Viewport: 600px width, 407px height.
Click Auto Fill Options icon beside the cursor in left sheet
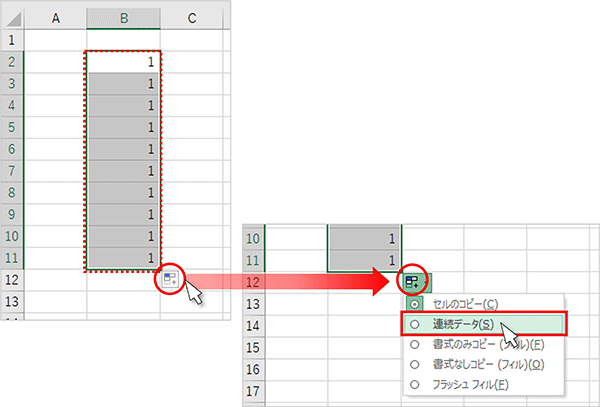click(171, 281)
